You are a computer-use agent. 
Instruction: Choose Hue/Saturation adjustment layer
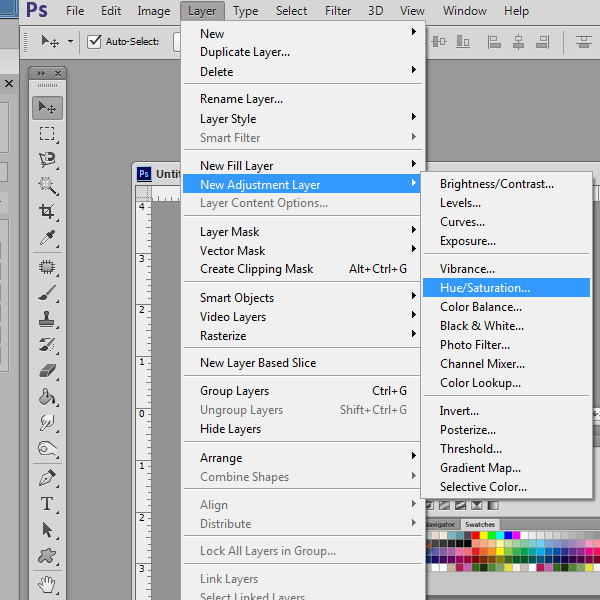pyautogui.click(x=506, y=288)
